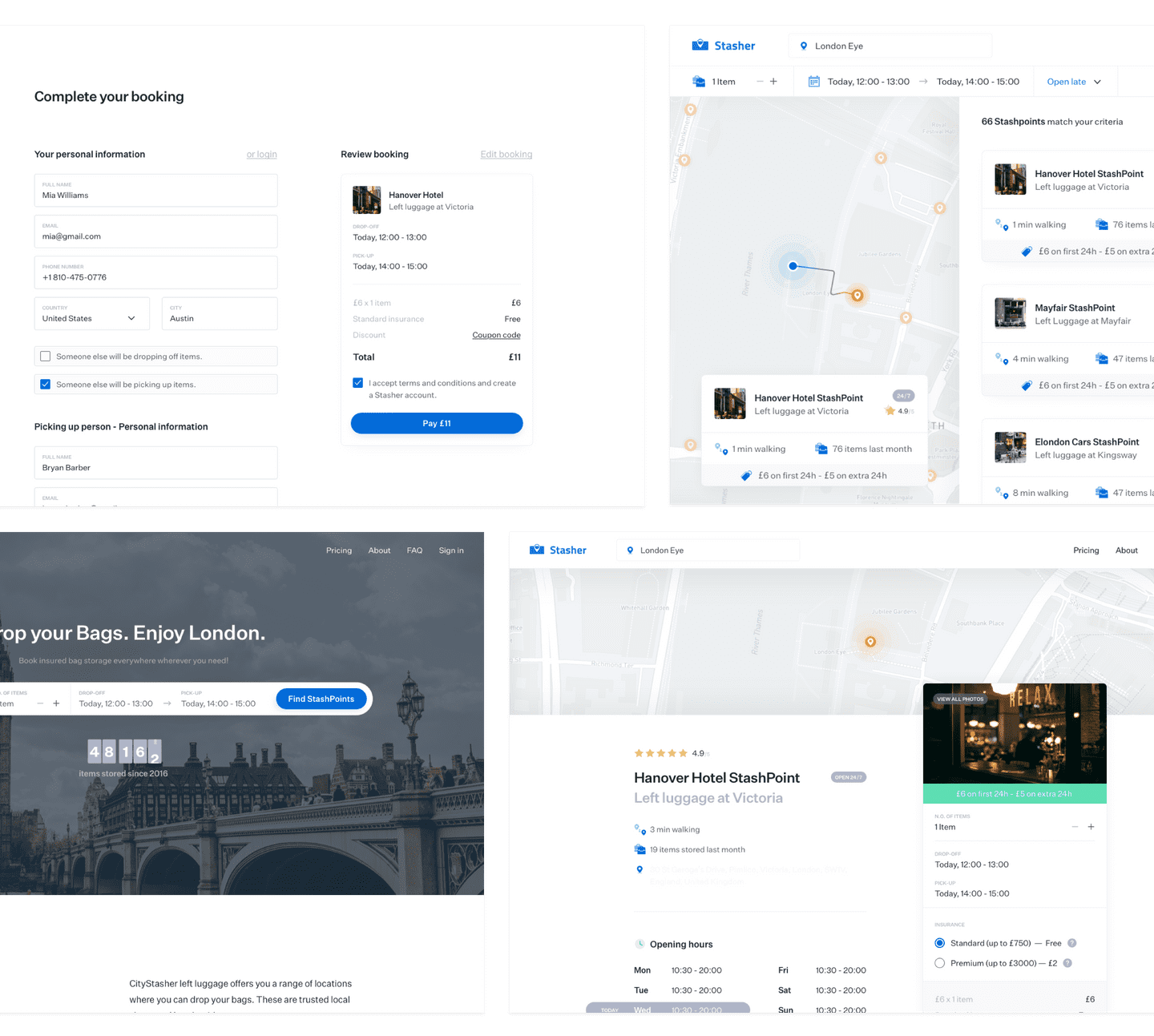Click the Stasher logo in StashPoint detail header

pos(558,550)
